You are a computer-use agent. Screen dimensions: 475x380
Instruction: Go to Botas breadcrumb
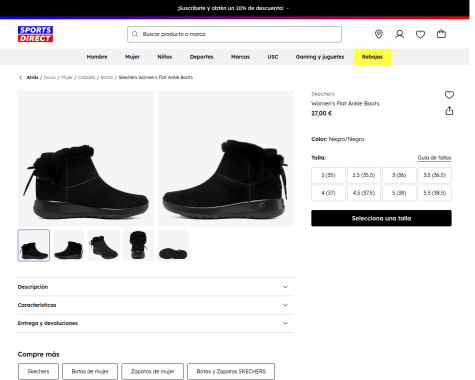pos(107,77)
